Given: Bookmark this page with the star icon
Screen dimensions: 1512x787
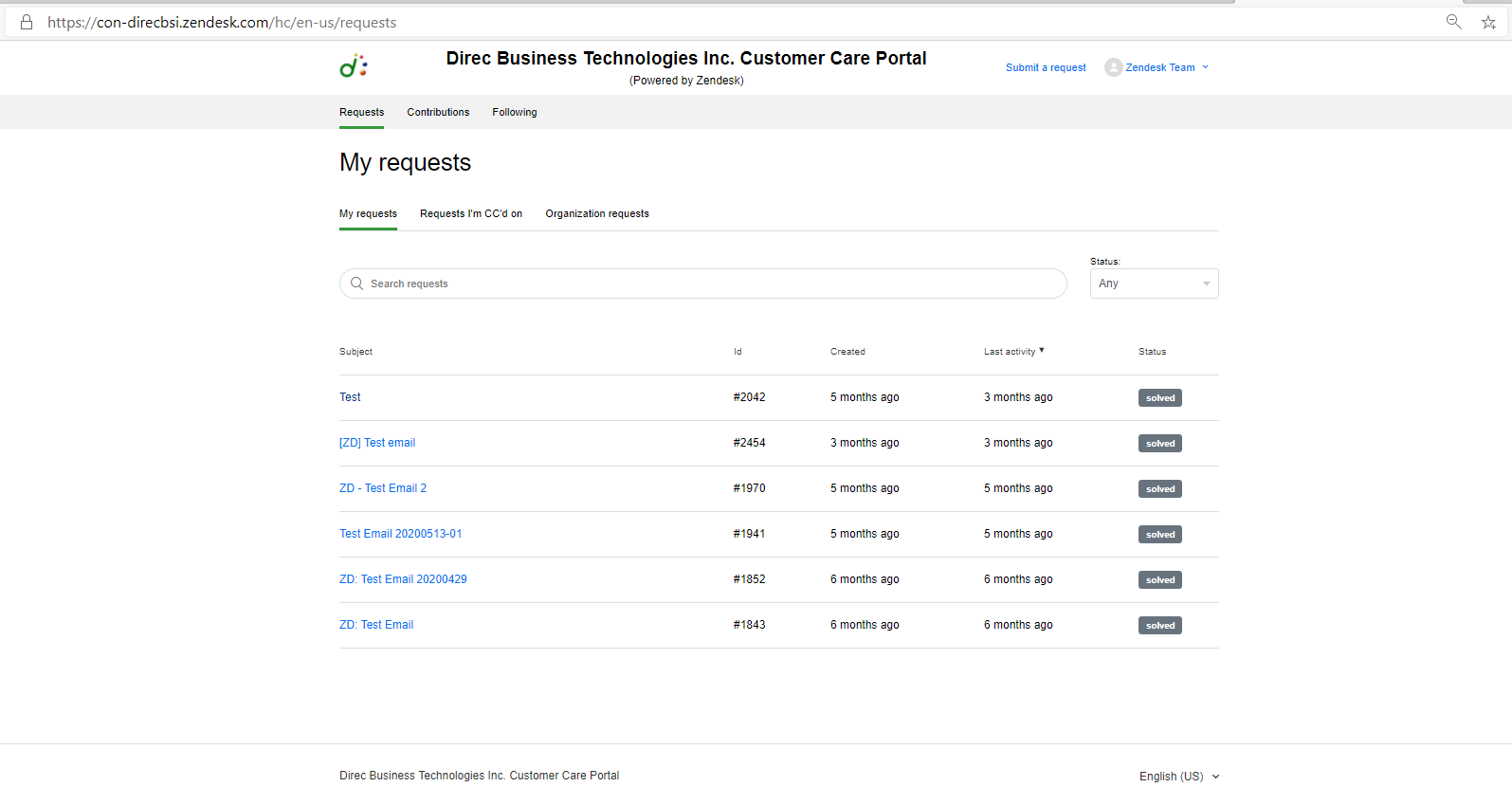Looking at the screenshot, I should tap(1488, 22).
